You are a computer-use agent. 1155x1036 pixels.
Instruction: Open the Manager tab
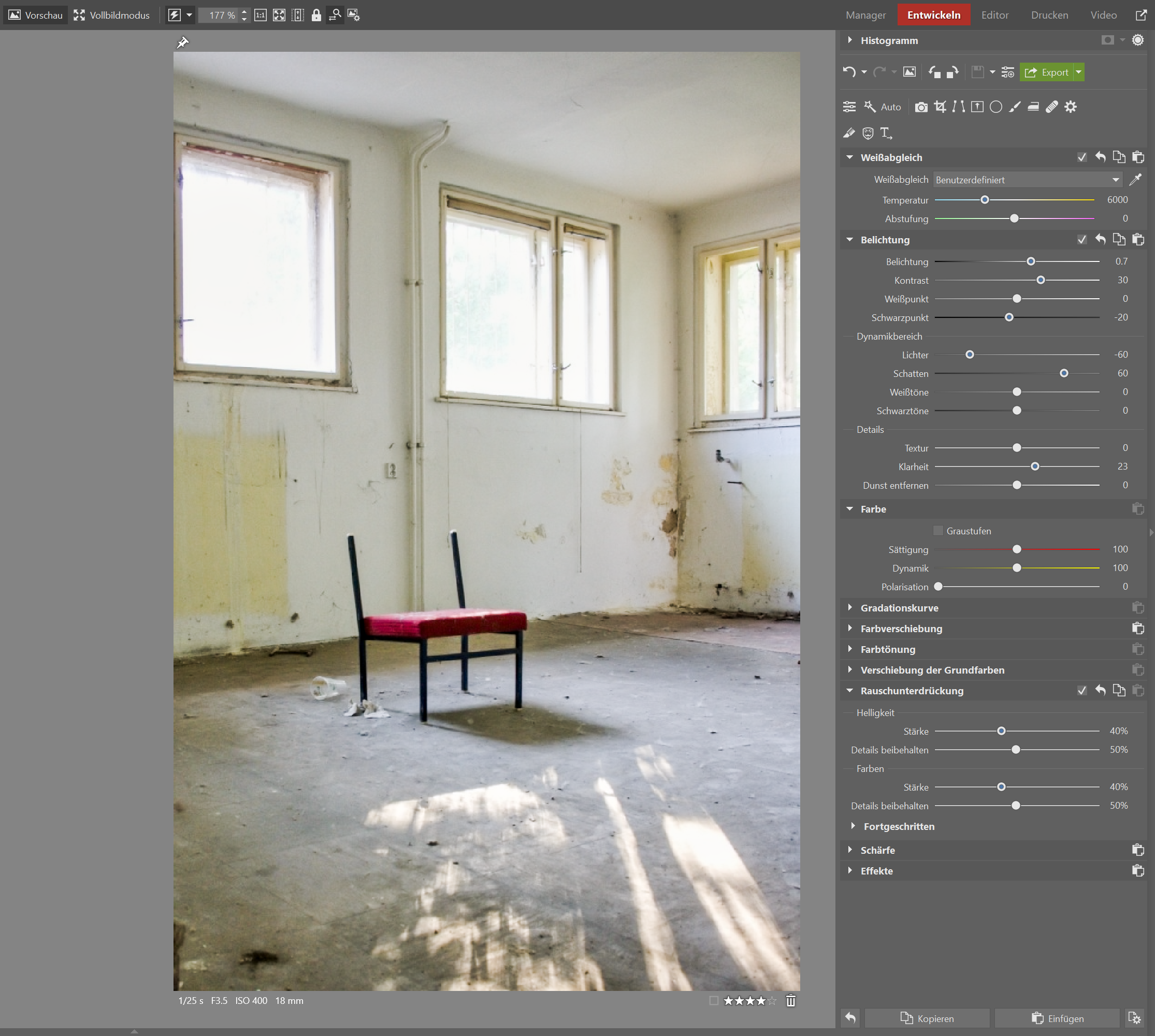pos(865,15)
